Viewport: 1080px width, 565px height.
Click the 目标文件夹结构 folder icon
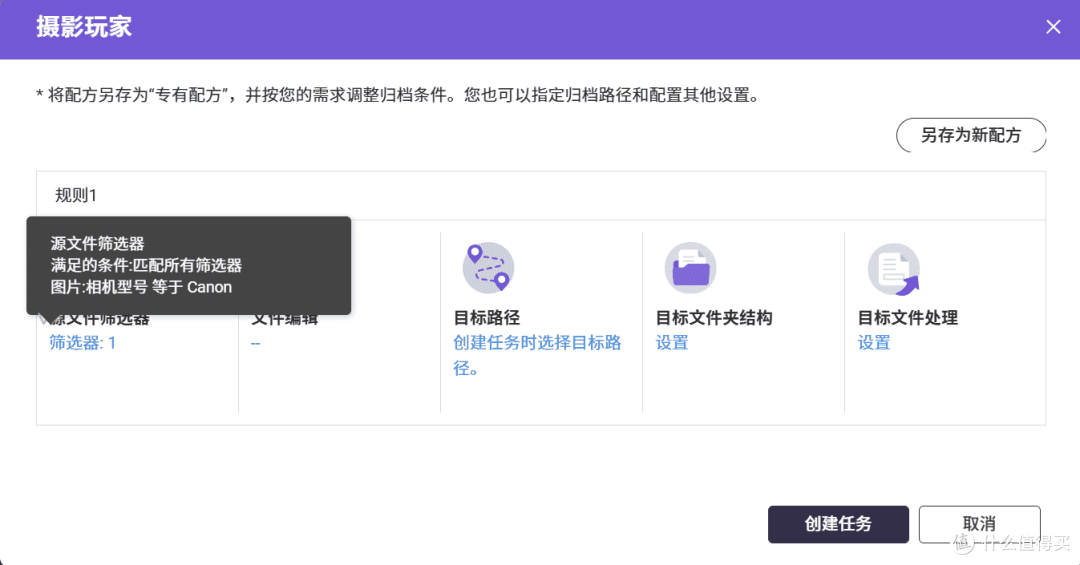[x=690, y=268]
